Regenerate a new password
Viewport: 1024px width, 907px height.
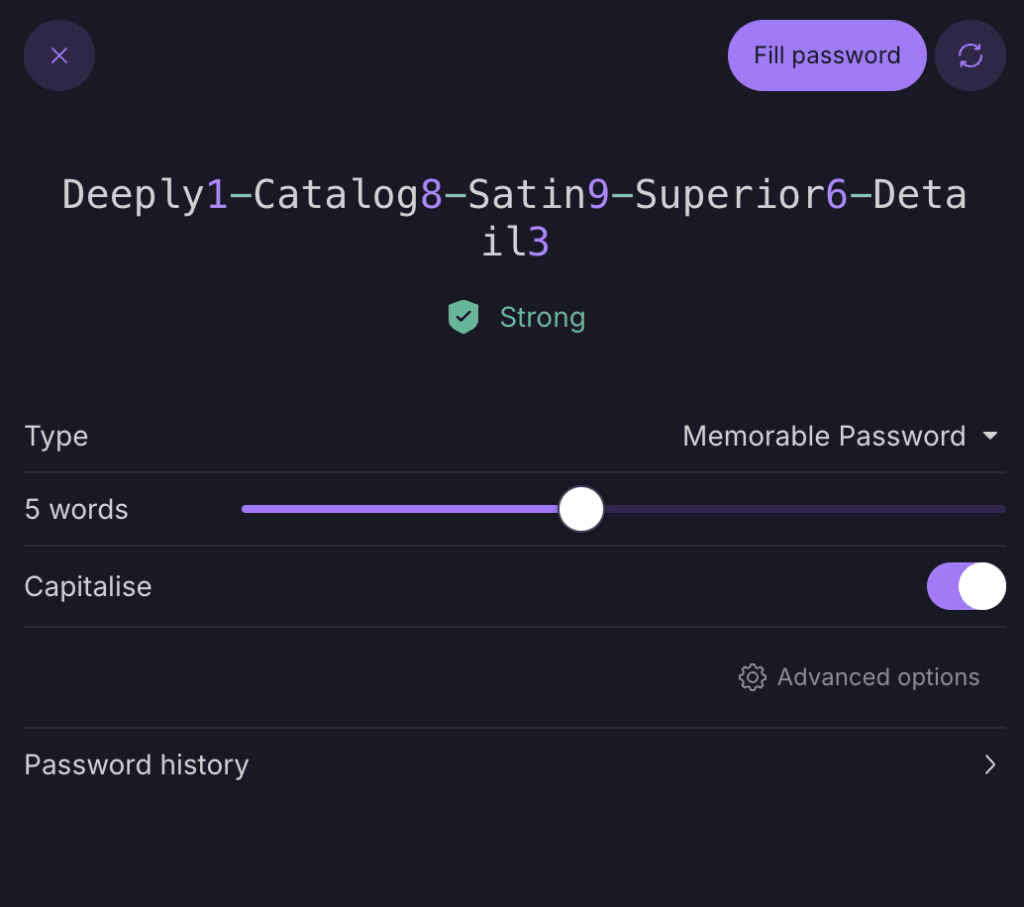970,56
